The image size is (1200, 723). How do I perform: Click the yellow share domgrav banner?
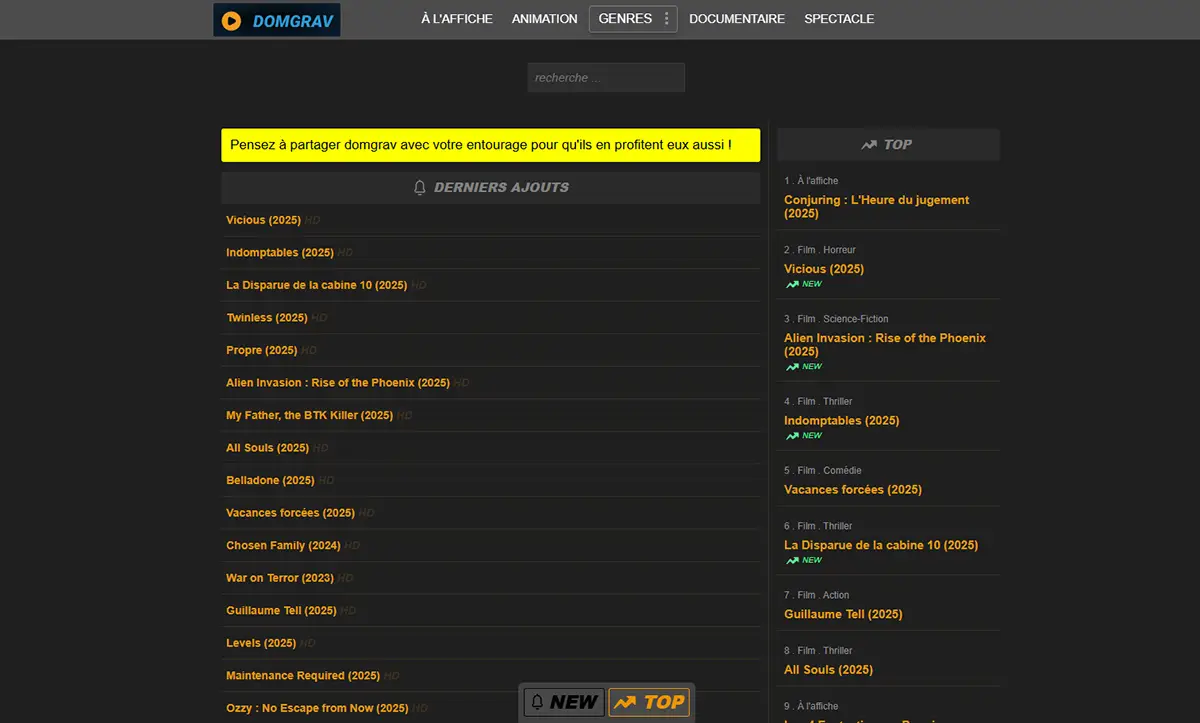490,145
